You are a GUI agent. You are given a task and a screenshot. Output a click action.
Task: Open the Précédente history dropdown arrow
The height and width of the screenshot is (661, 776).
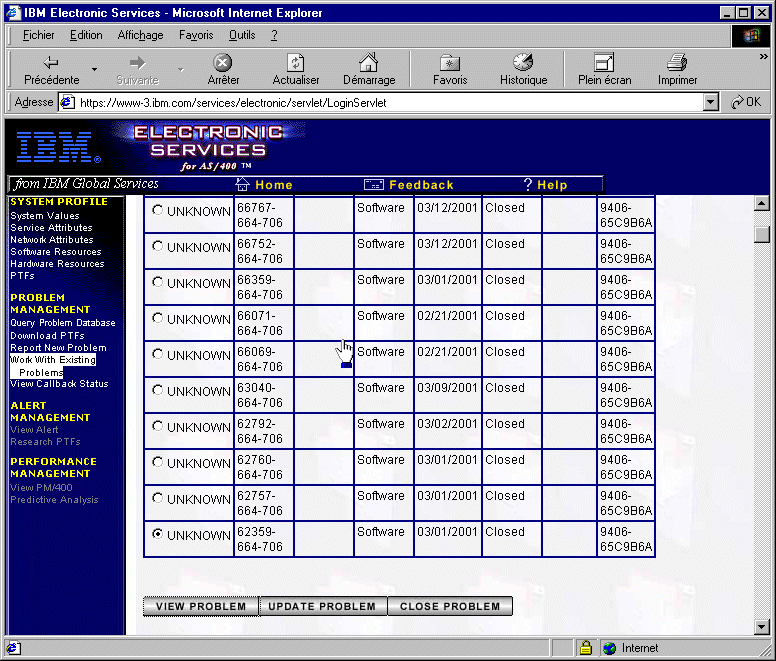[x=94, y=70]
